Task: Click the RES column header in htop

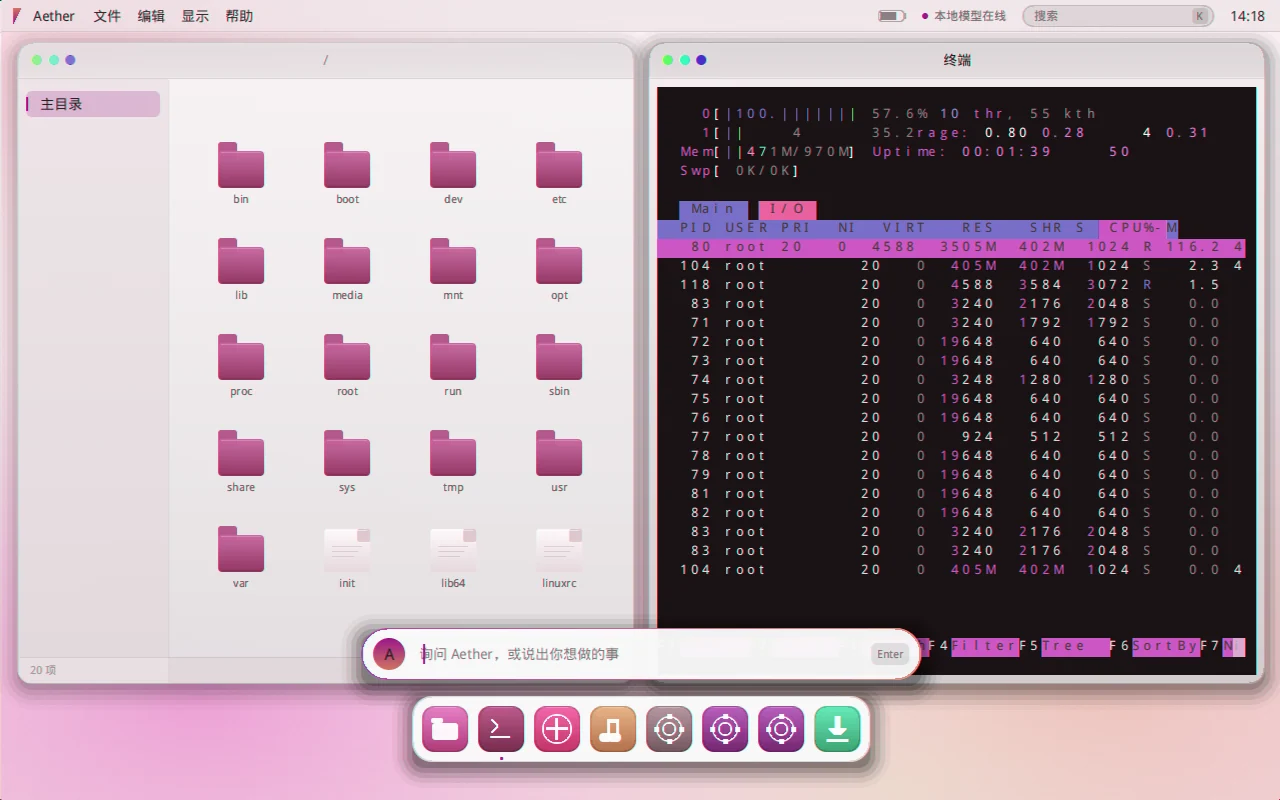Action: pyautogui.click(x=978, y=228)
